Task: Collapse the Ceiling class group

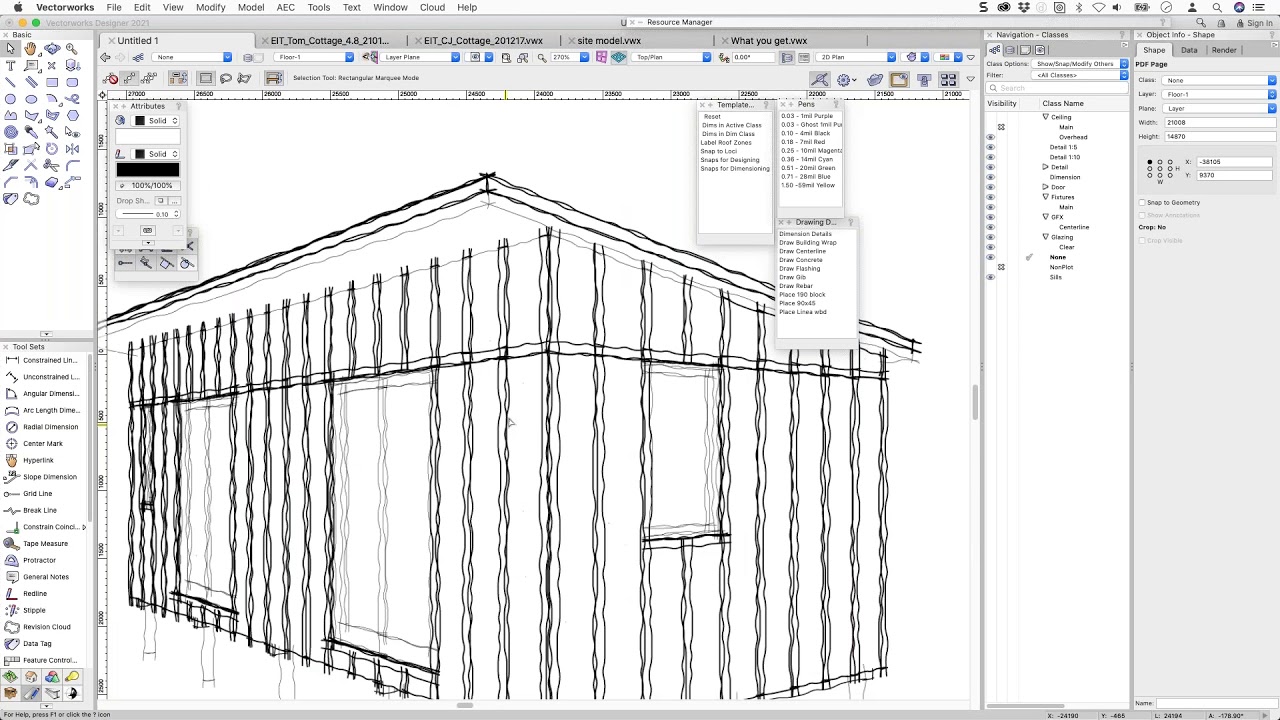Action: pyautogui.click(x=1045, y=117)
